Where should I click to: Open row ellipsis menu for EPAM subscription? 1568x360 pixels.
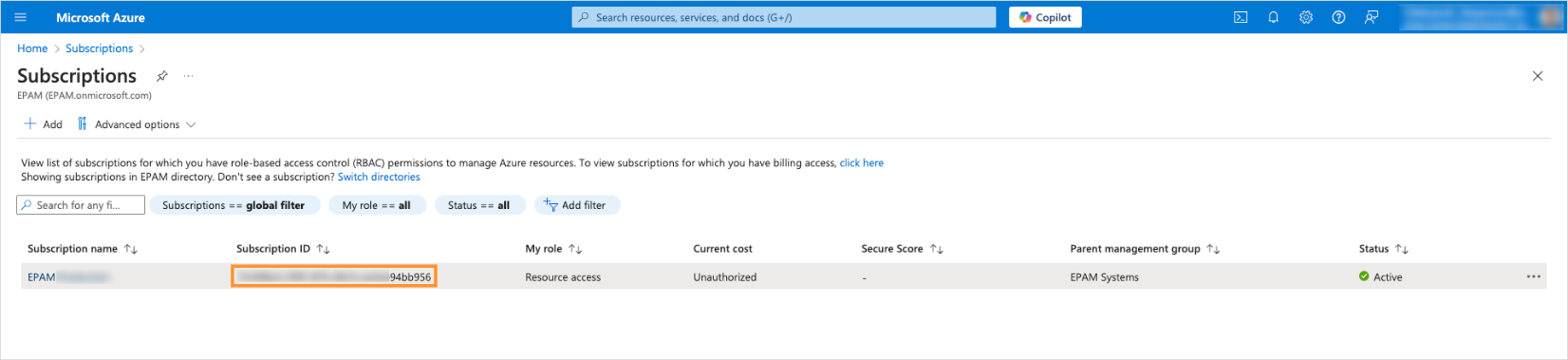[1534, 276]
